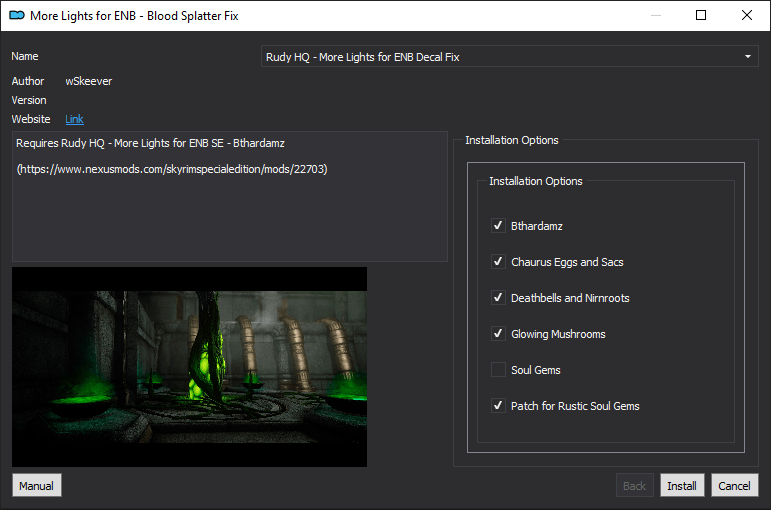Maximize the installer window
The image size is (771, 510).
tap(701, 15)
